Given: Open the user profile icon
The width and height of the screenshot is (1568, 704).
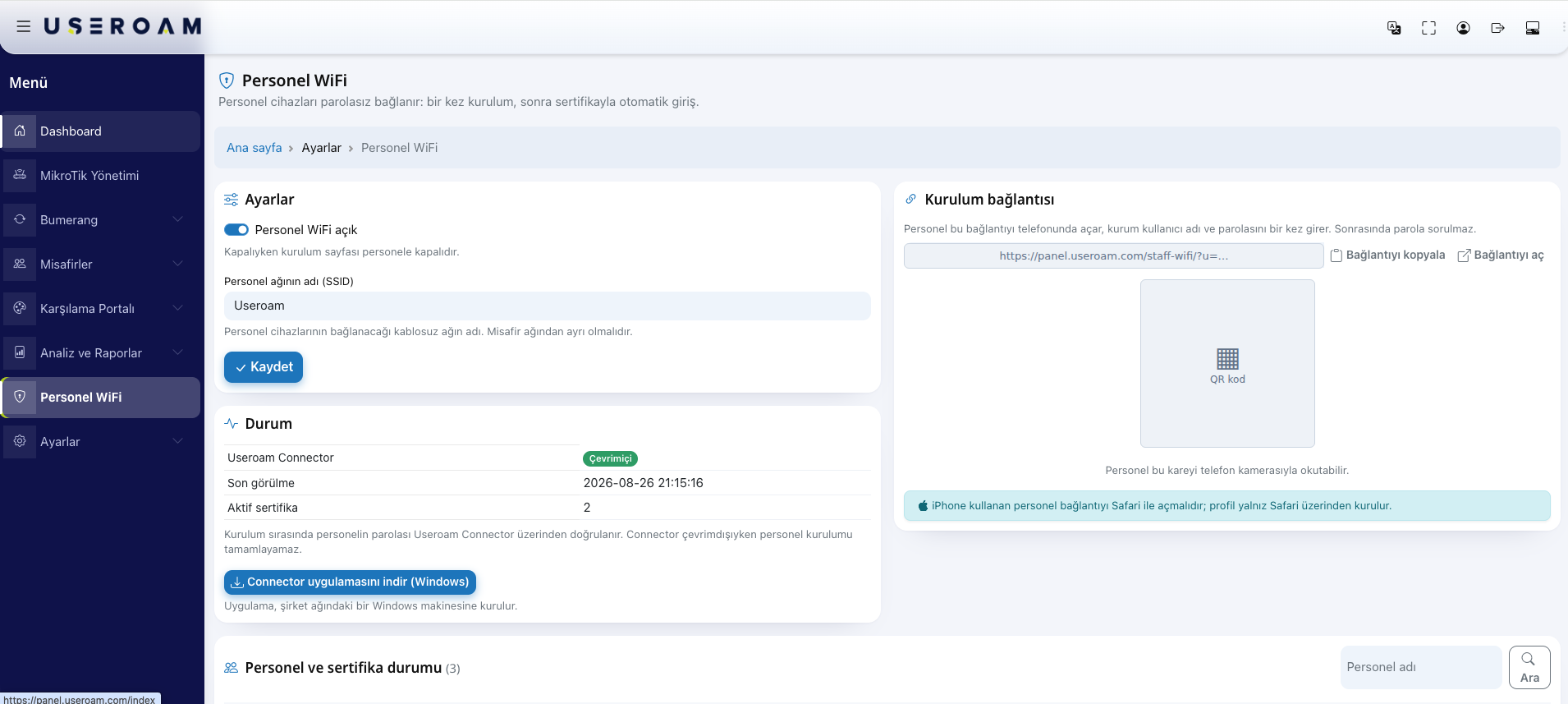Looking at the screenshot, I should (1463, 28).
